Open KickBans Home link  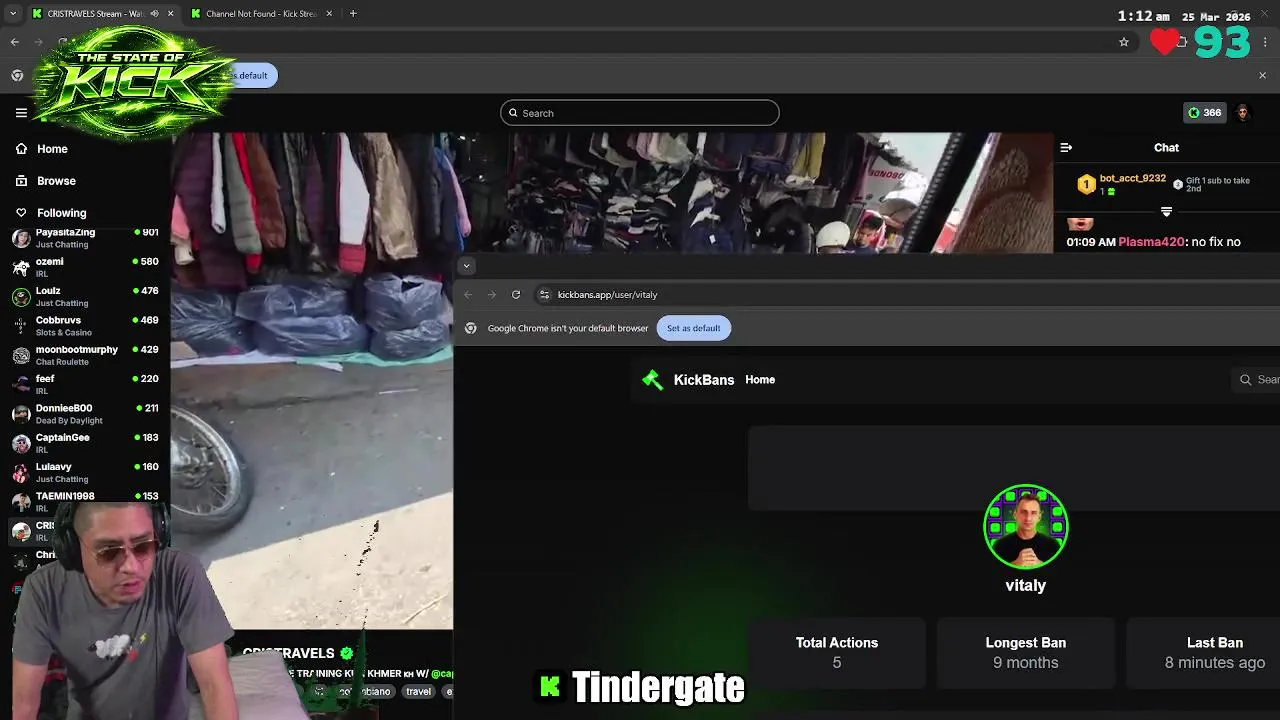760,380
